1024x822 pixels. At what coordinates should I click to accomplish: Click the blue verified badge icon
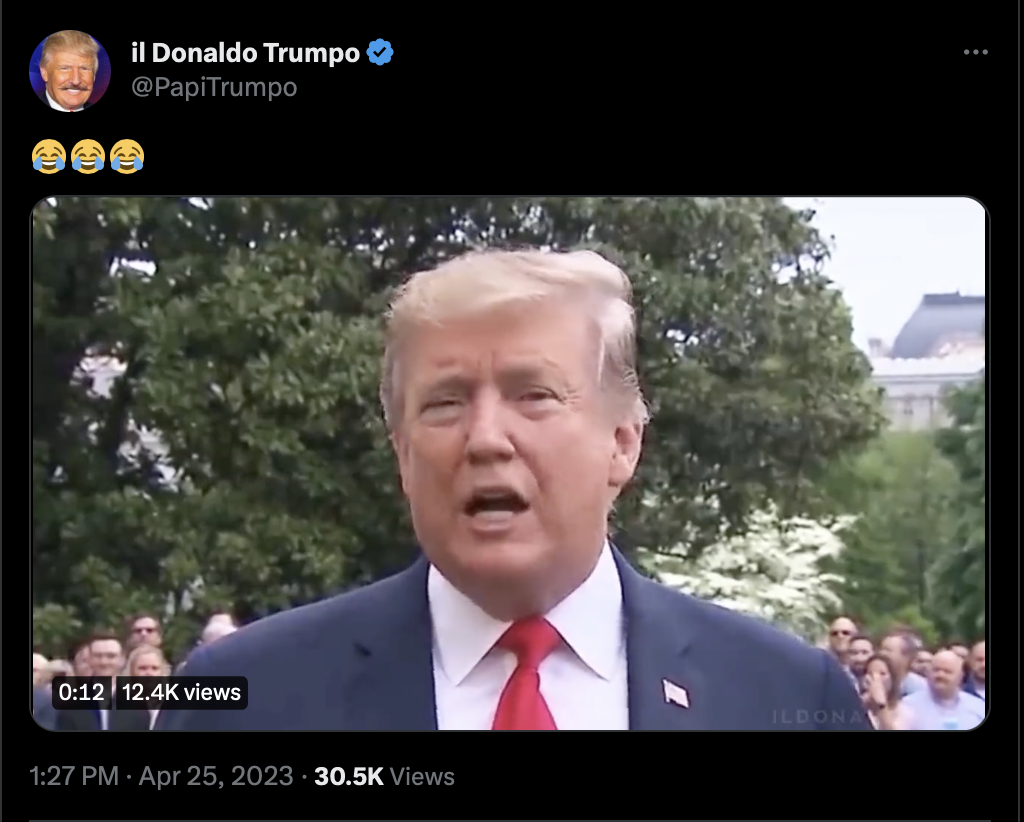tap(380, 52)
